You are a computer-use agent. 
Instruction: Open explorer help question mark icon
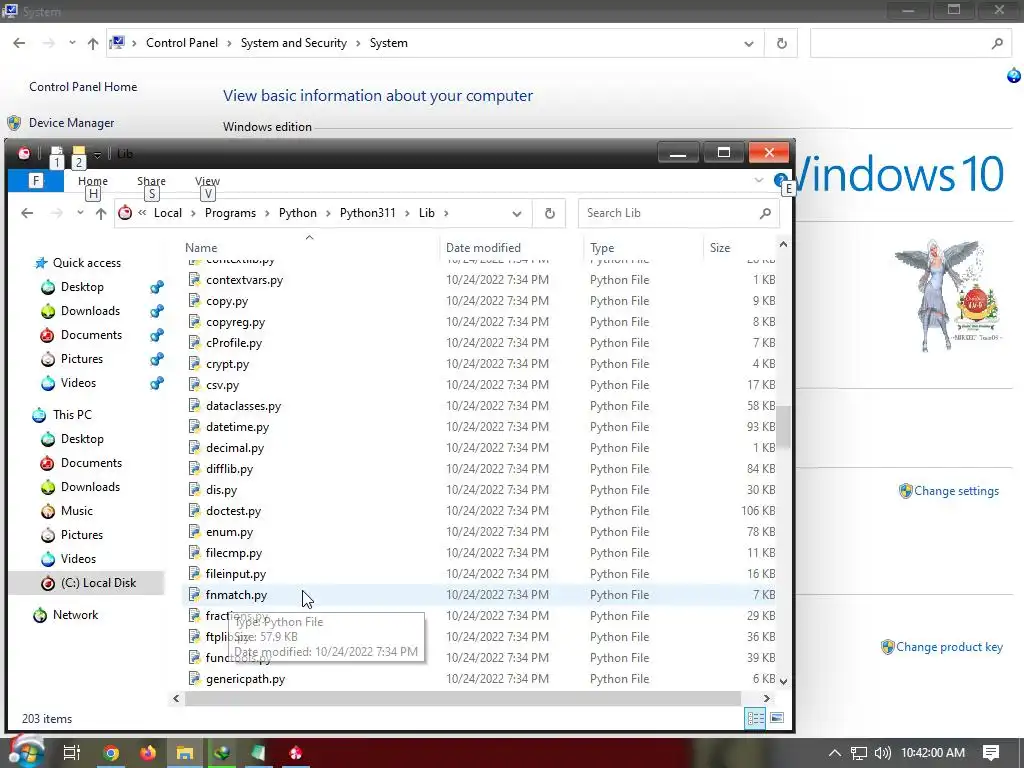click(779, 180)
